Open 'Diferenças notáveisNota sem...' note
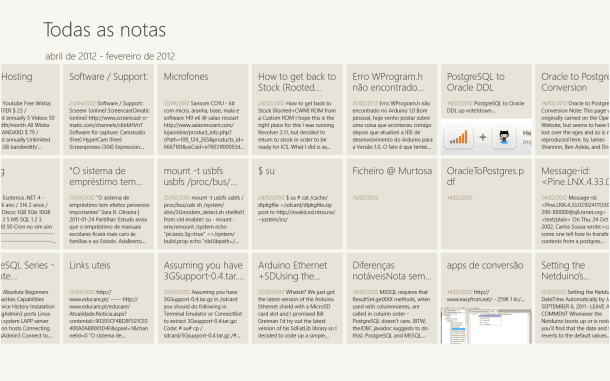610x381 pixels. coord(392,298)
